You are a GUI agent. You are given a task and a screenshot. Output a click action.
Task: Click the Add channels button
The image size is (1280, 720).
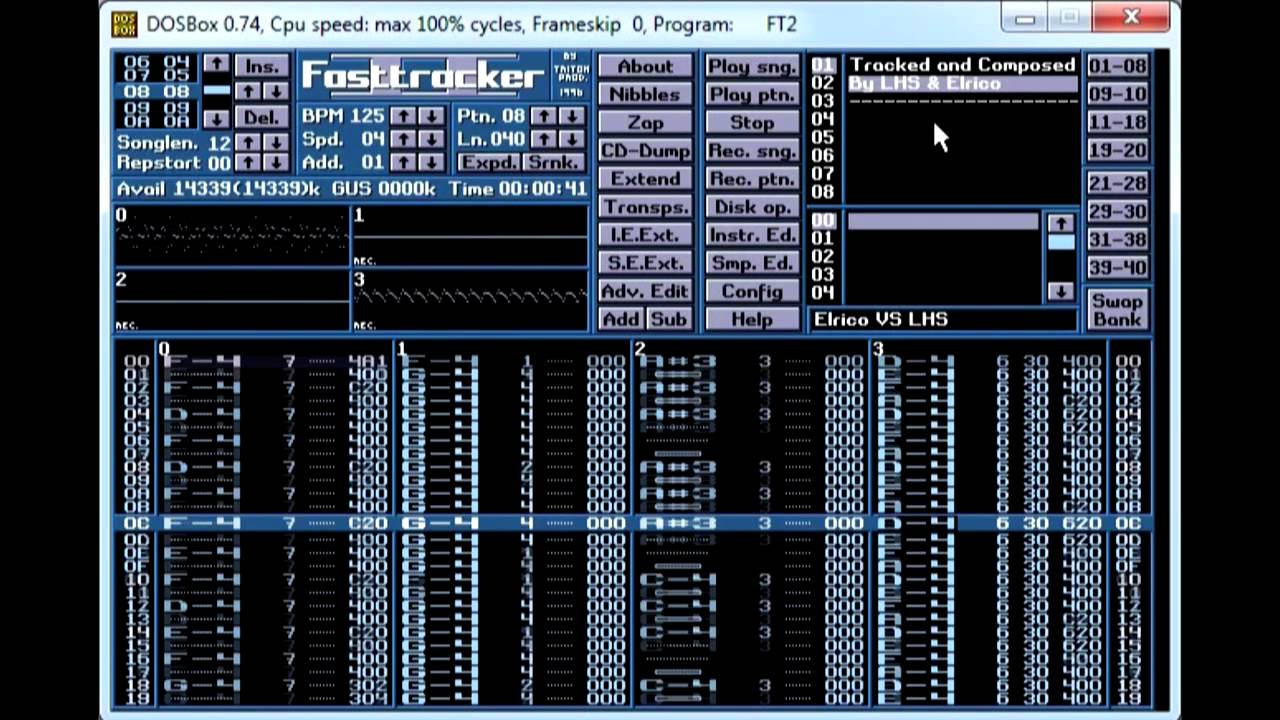(x=621, y=319)
